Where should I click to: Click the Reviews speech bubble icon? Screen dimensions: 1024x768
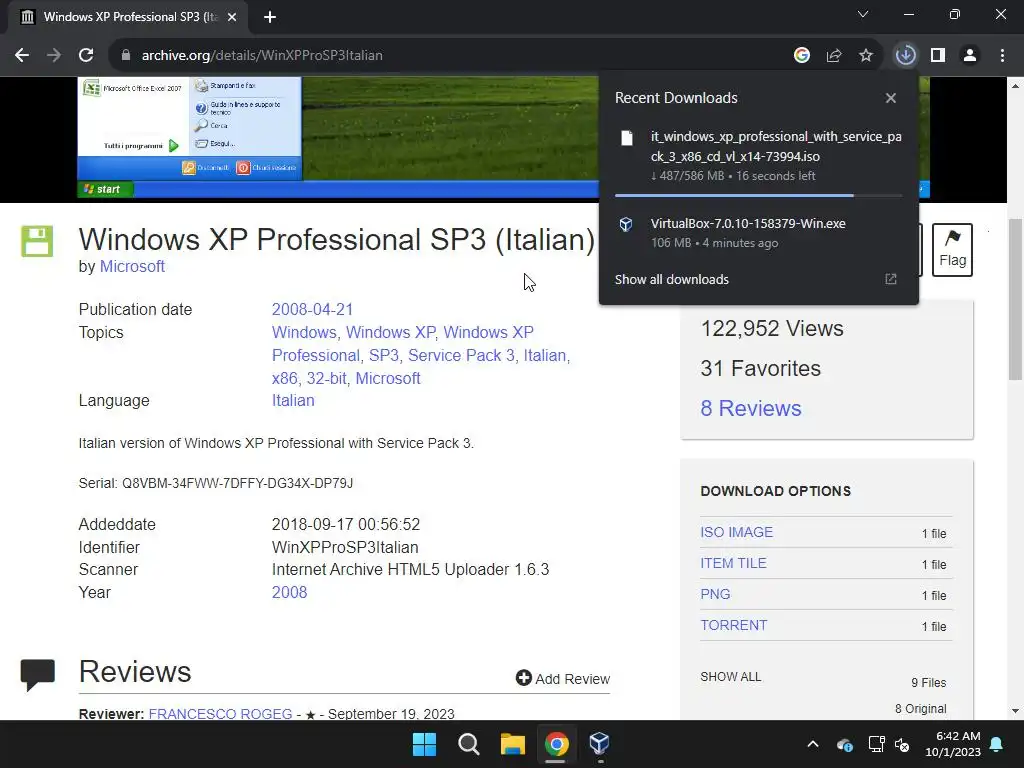(37, 675)
